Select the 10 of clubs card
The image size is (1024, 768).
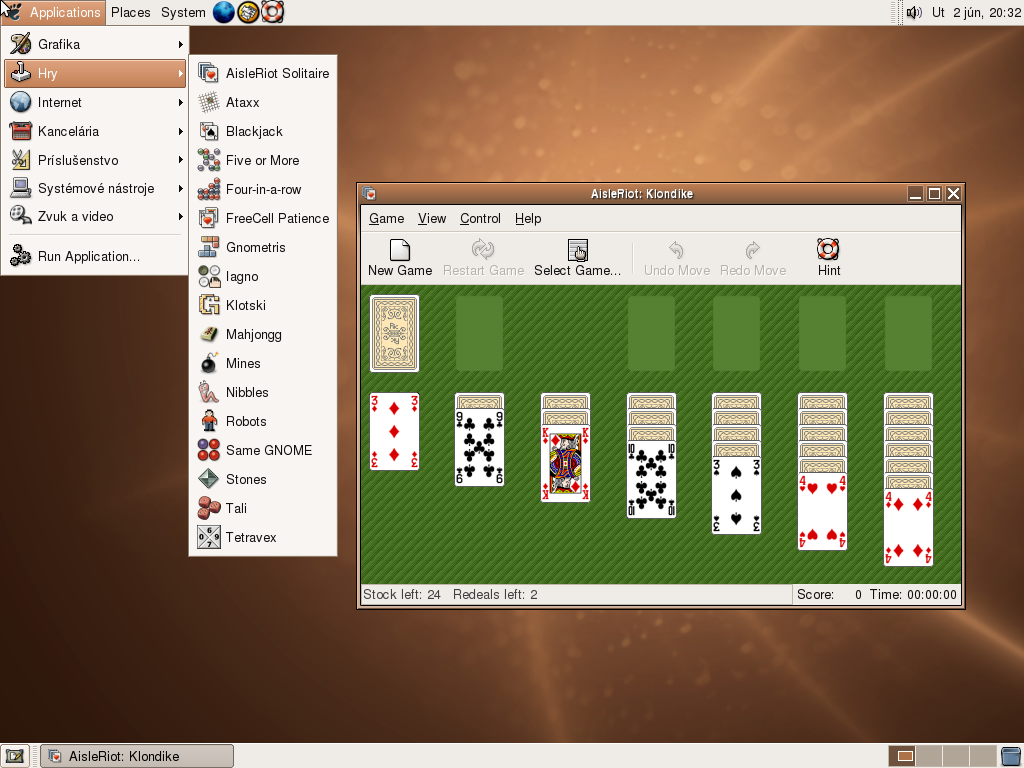point(651,480)
